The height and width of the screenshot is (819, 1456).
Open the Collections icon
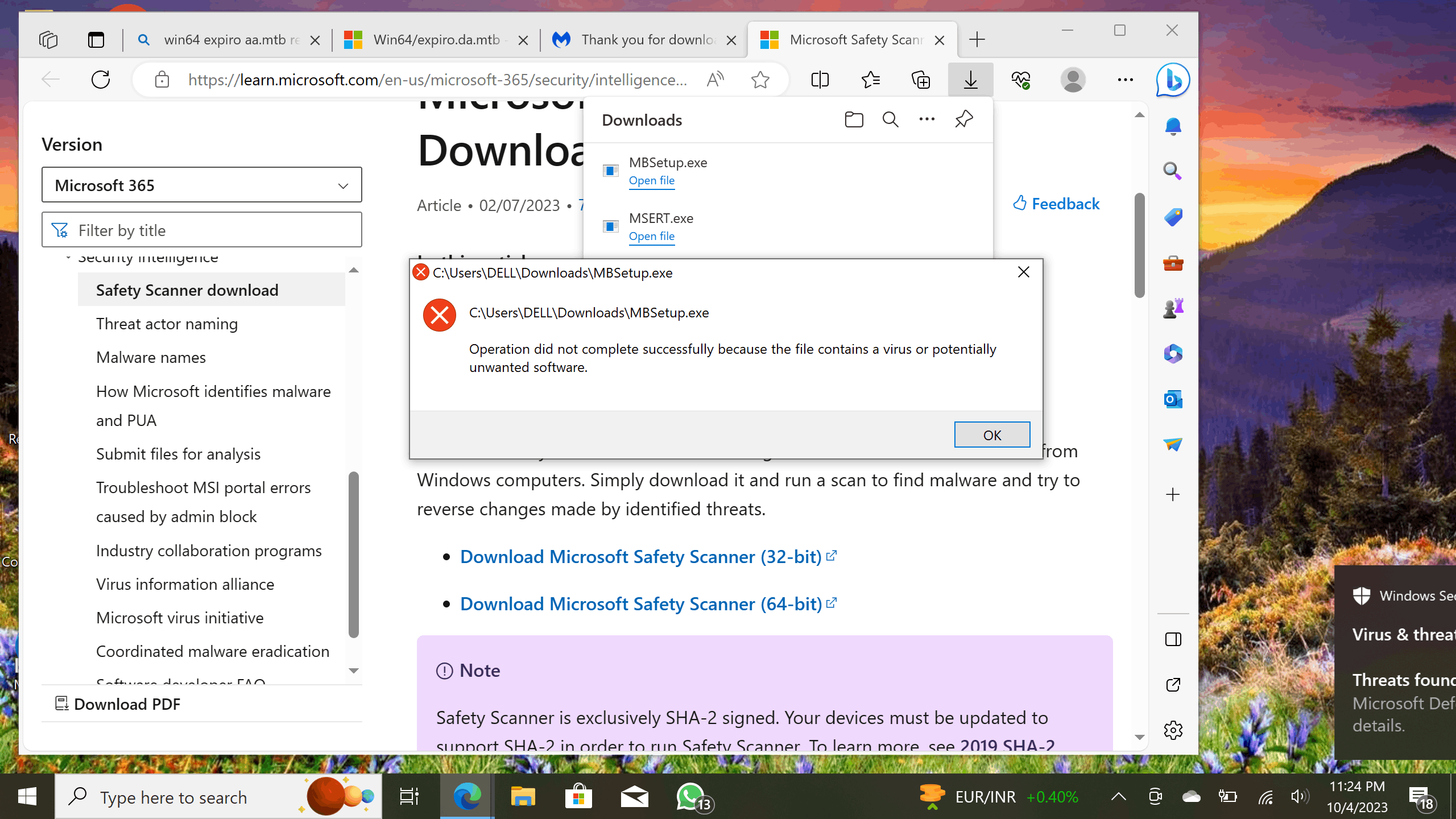click(921, 80)
